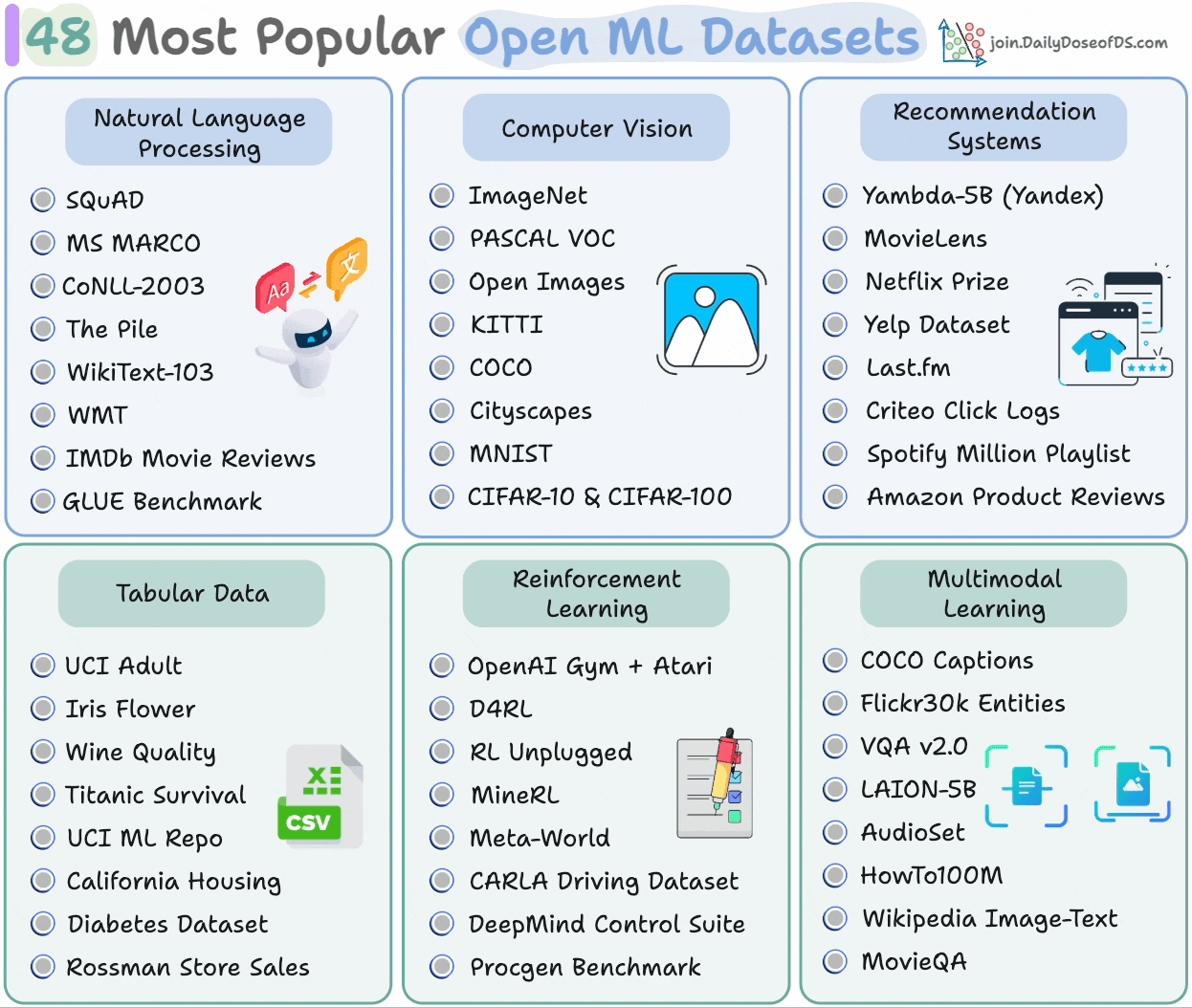Click the checklist with pen icon
This screenshot has width=1192, height=1008.
click(x=714, y=786)
